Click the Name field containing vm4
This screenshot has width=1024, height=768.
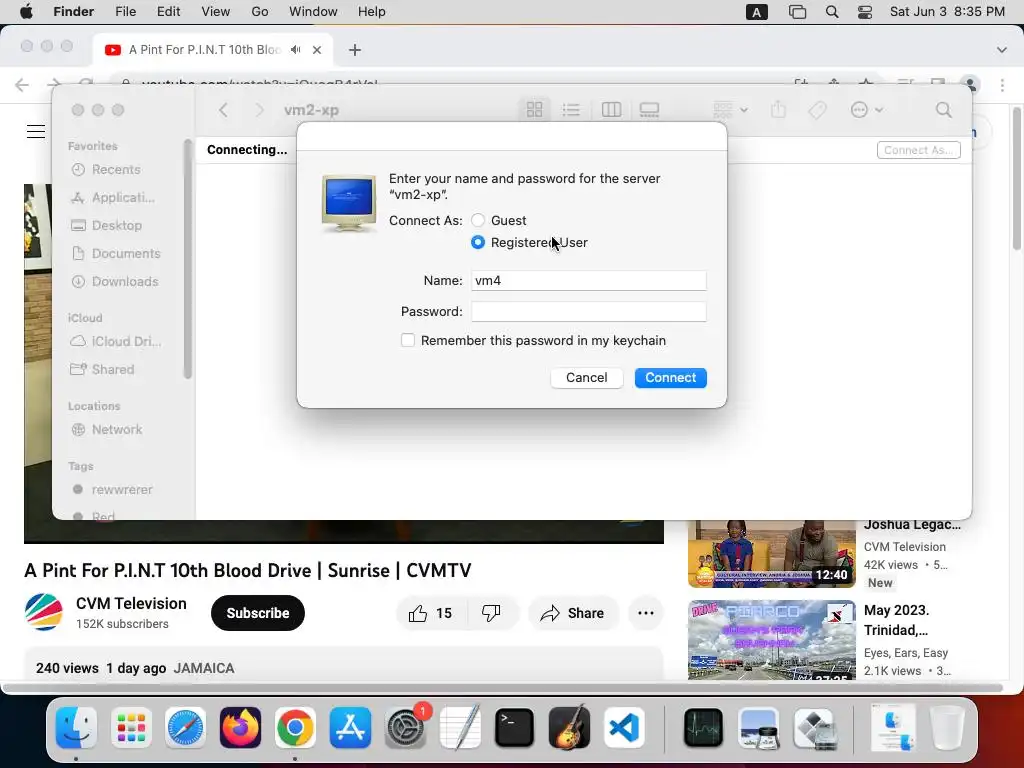[x=588, y=281]
